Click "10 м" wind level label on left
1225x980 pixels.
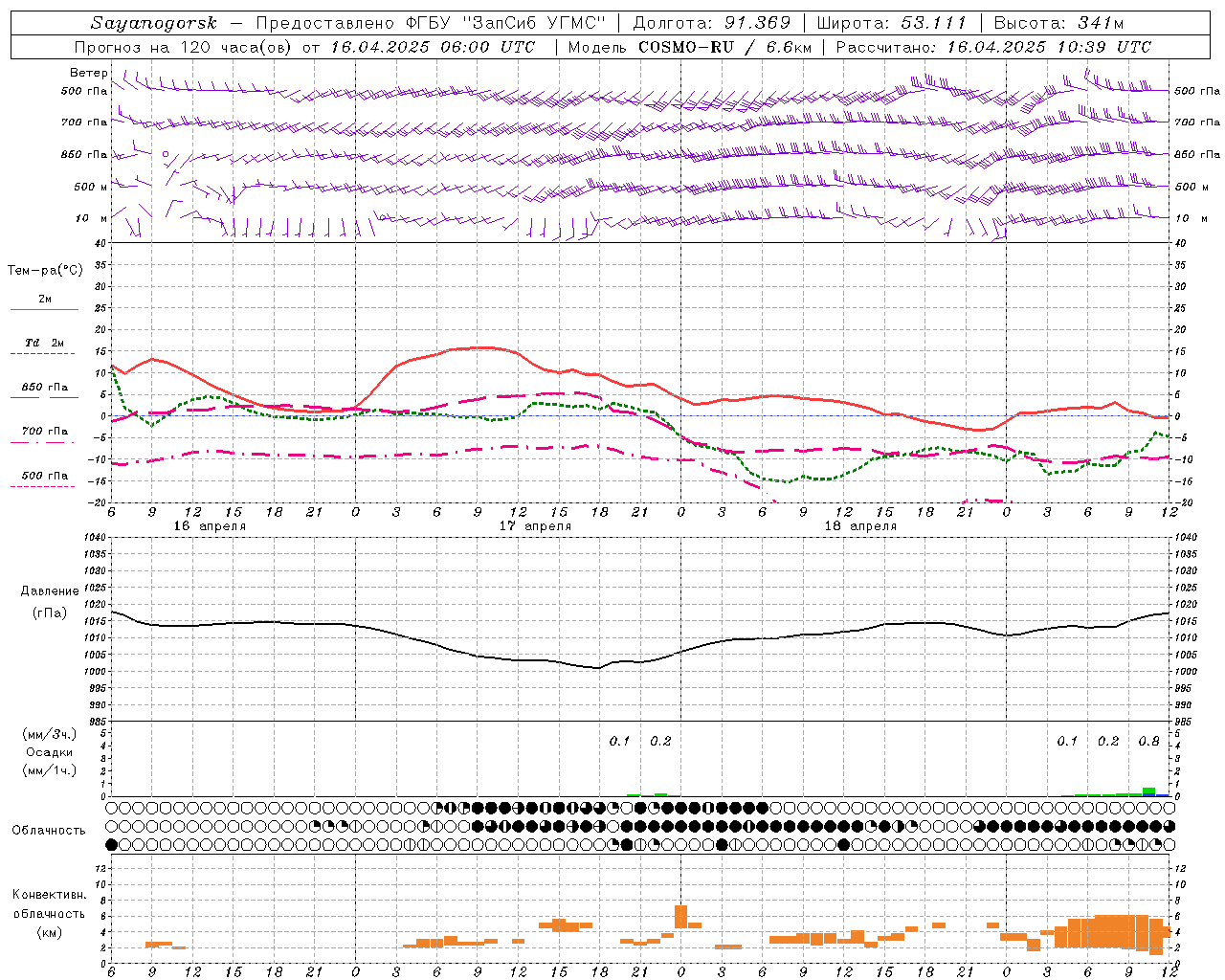92,218
